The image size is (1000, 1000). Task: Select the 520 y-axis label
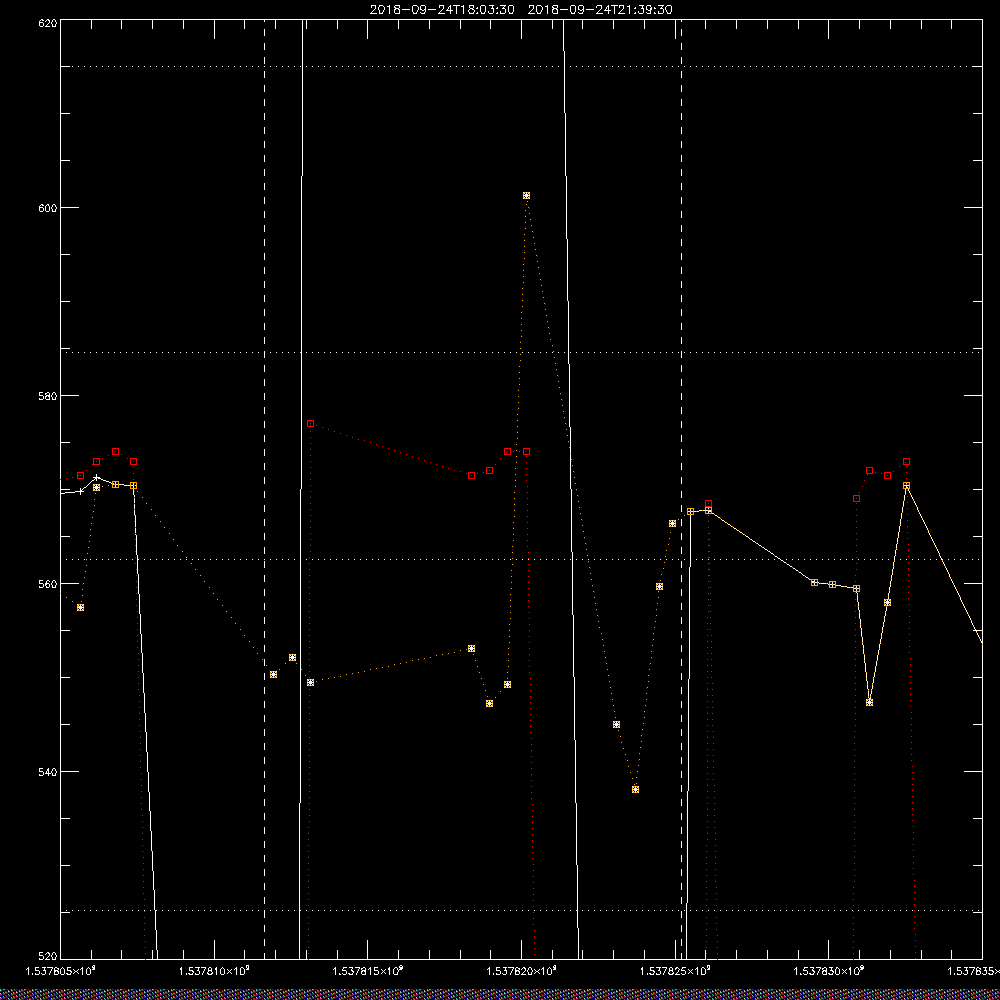pyautogui.click(x=48, y=956)
